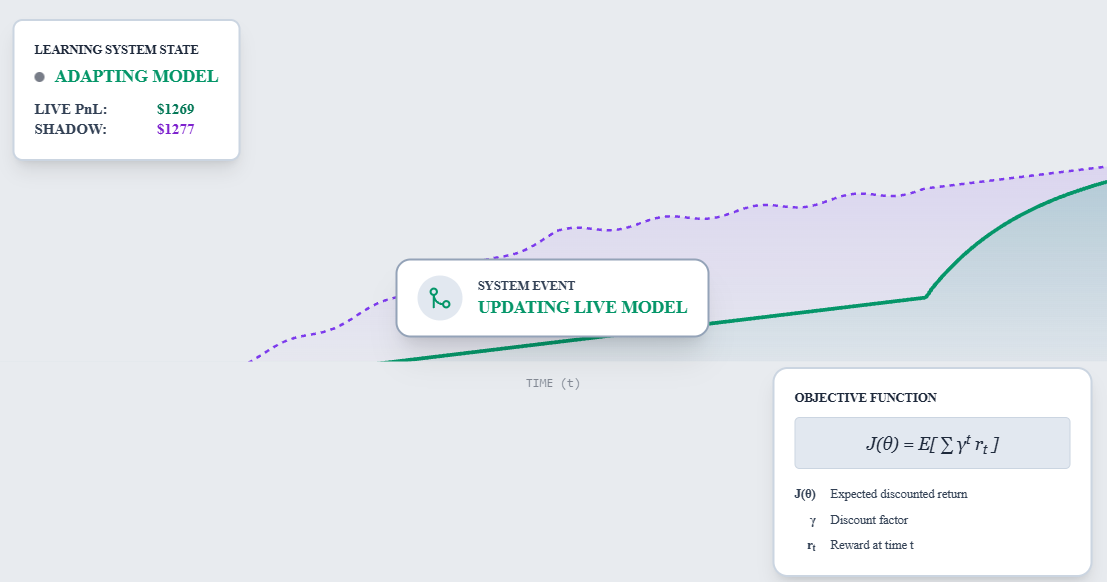
Task: Click the gray status dot beside ADAPTING MODEL
Action: [40, 77]
